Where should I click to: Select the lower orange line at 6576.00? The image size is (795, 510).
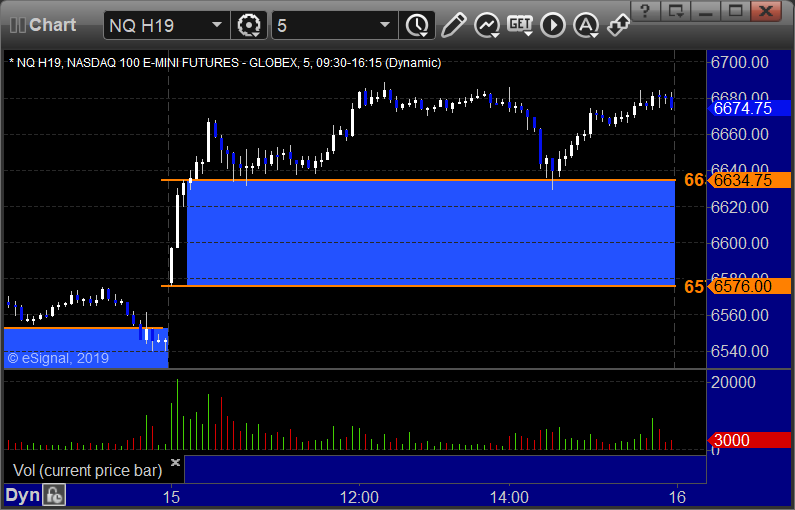tap(418, 286)
